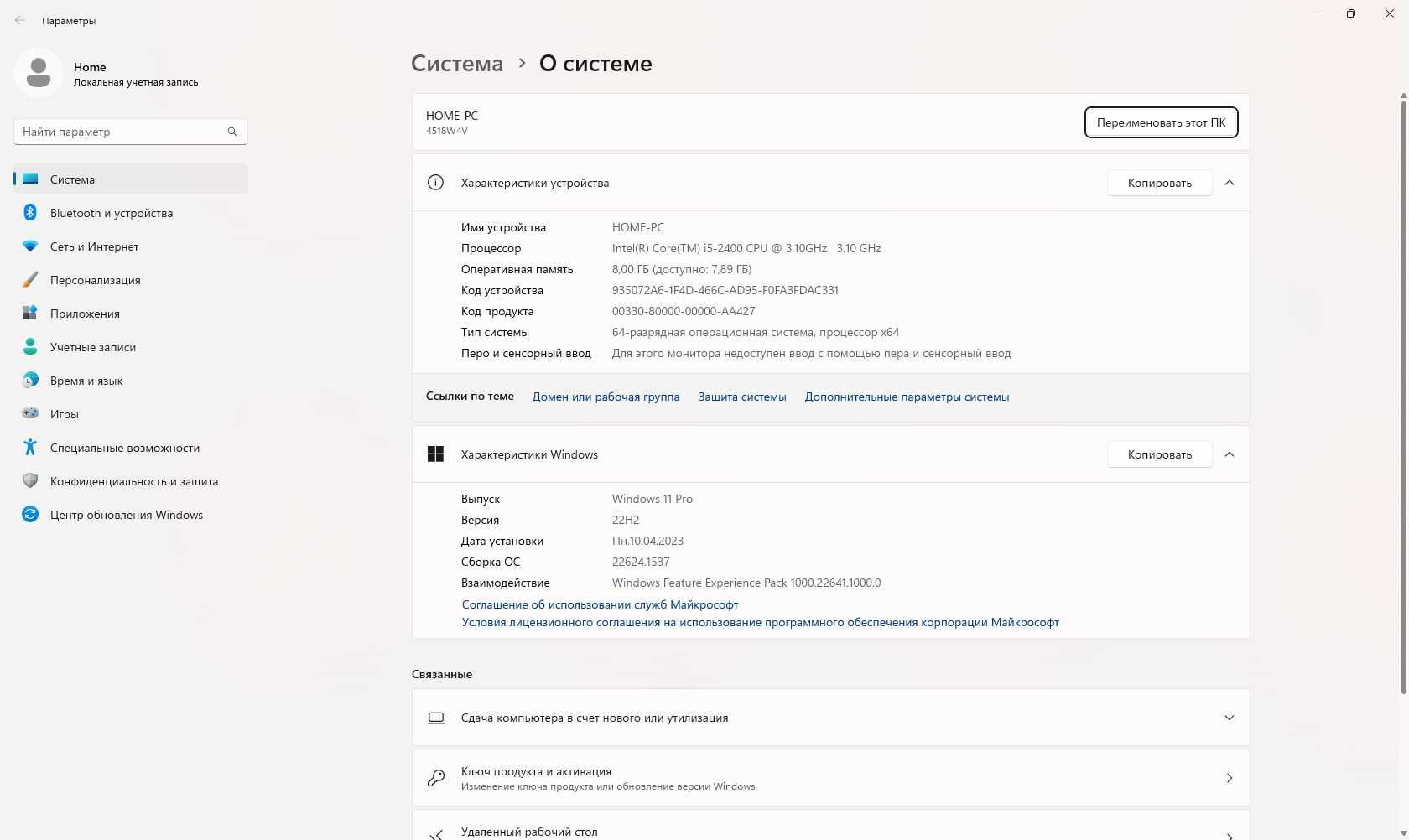Viewport: 1409px width, 840px height.
Task: Click the Accessibility figure icon
Action: click(x=30, y=448)
